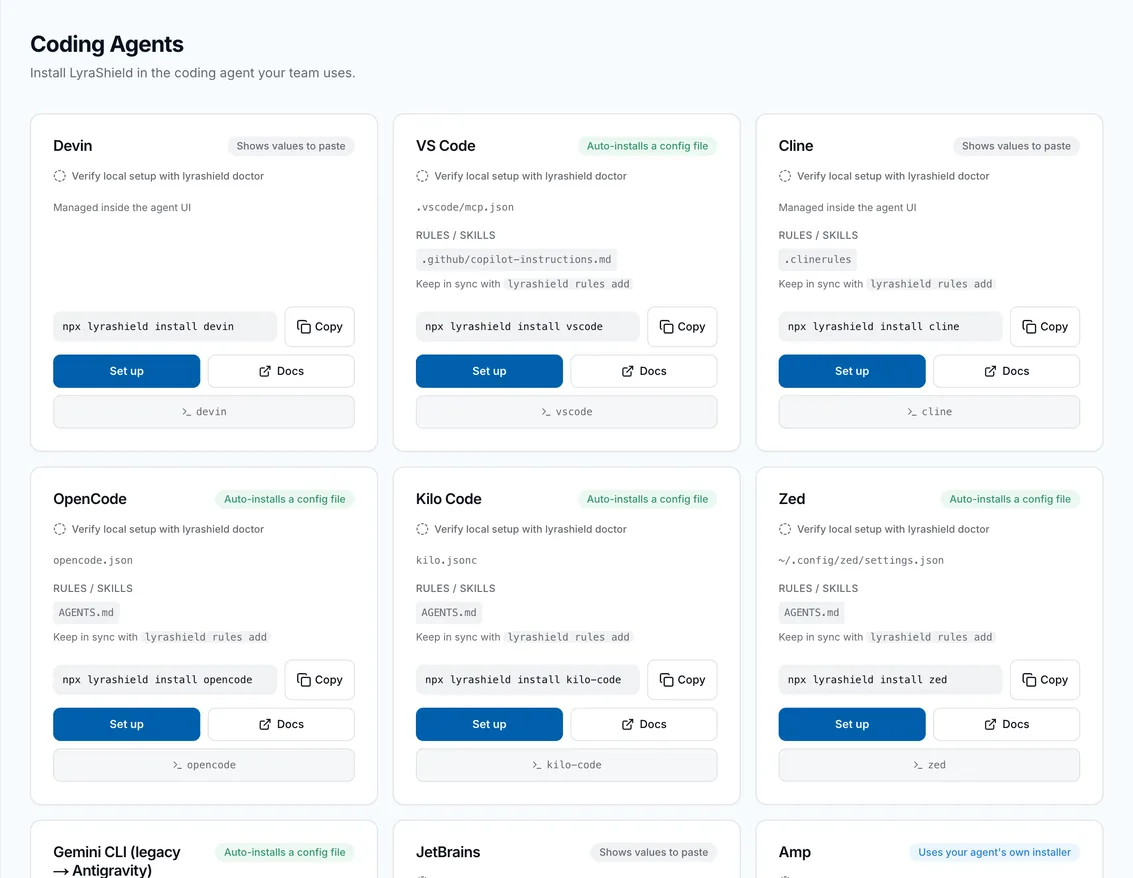
Task: Click the copy icon in the VS Code card
Action: (666, 327)
